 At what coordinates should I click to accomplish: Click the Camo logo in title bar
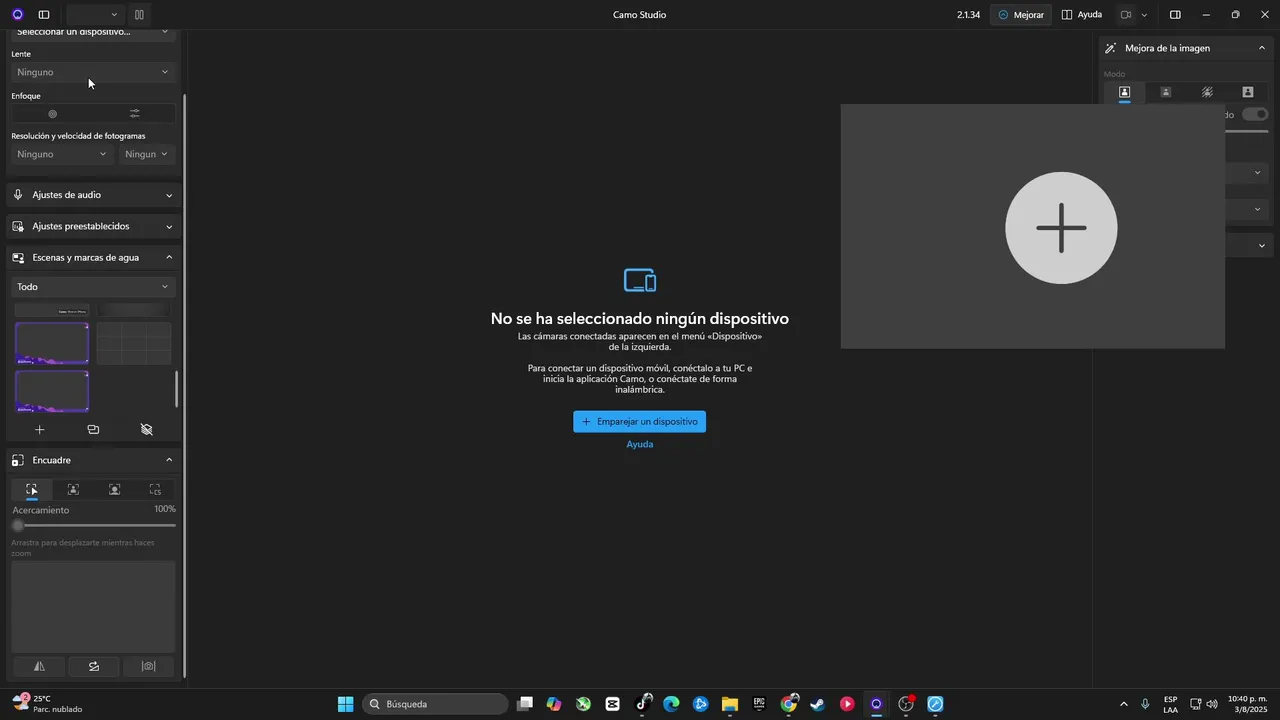[x=17, y=15]
